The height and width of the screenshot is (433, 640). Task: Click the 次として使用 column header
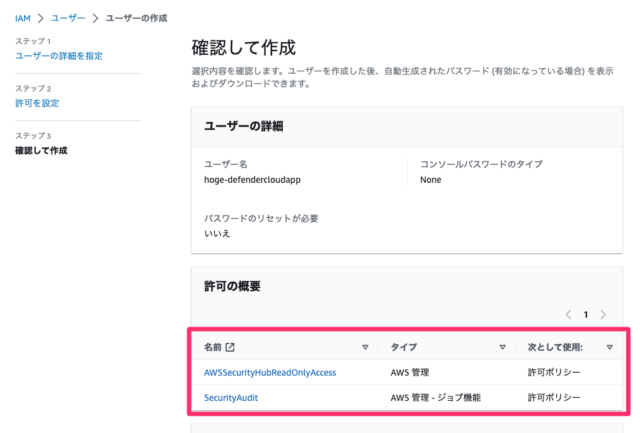click(555, 347)
